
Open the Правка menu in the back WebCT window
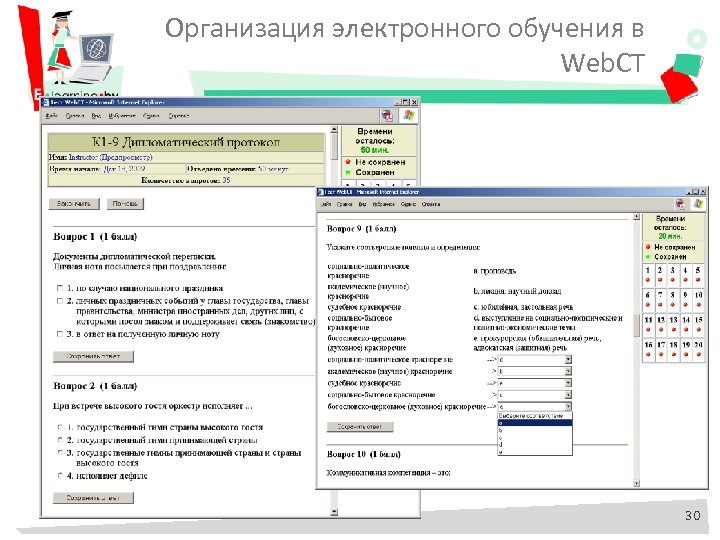[74, 116]
